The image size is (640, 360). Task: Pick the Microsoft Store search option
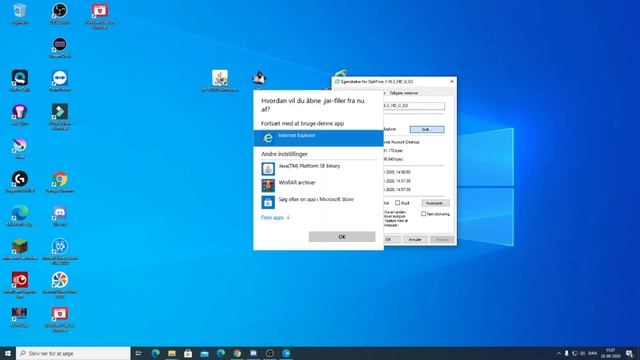[318, 202]
